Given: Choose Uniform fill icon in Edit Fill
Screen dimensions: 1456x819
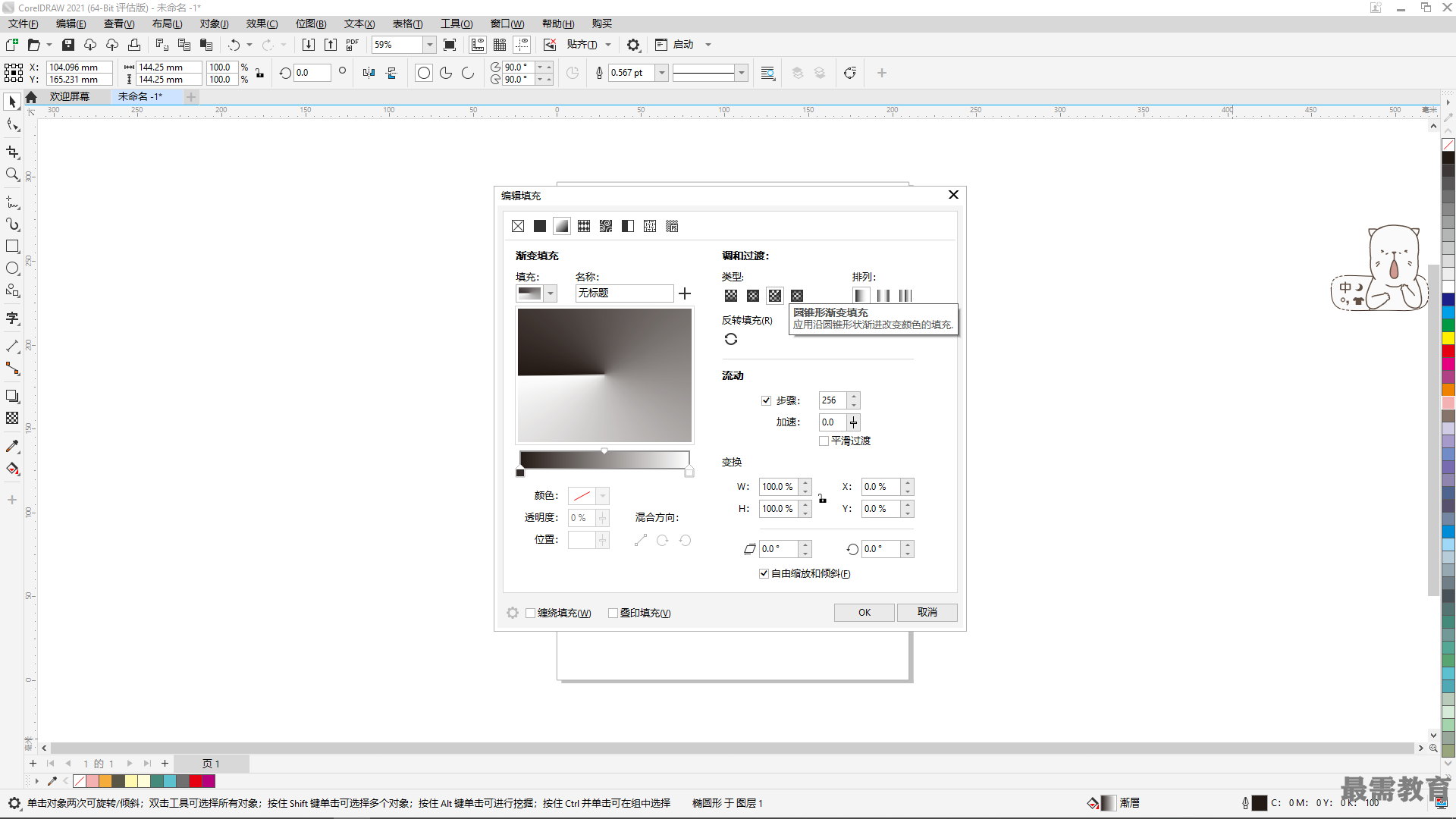Looking at the screenshot, I should 540,226.
